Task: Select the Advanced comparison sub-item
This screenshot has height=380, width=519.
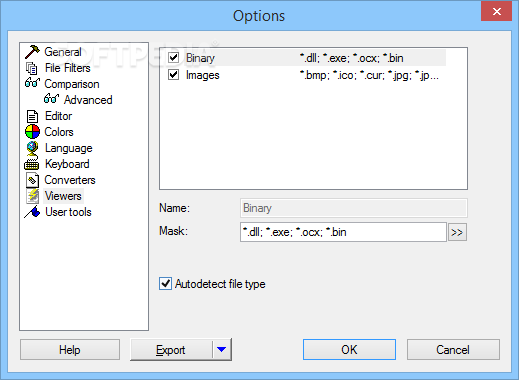Action: 88,100
